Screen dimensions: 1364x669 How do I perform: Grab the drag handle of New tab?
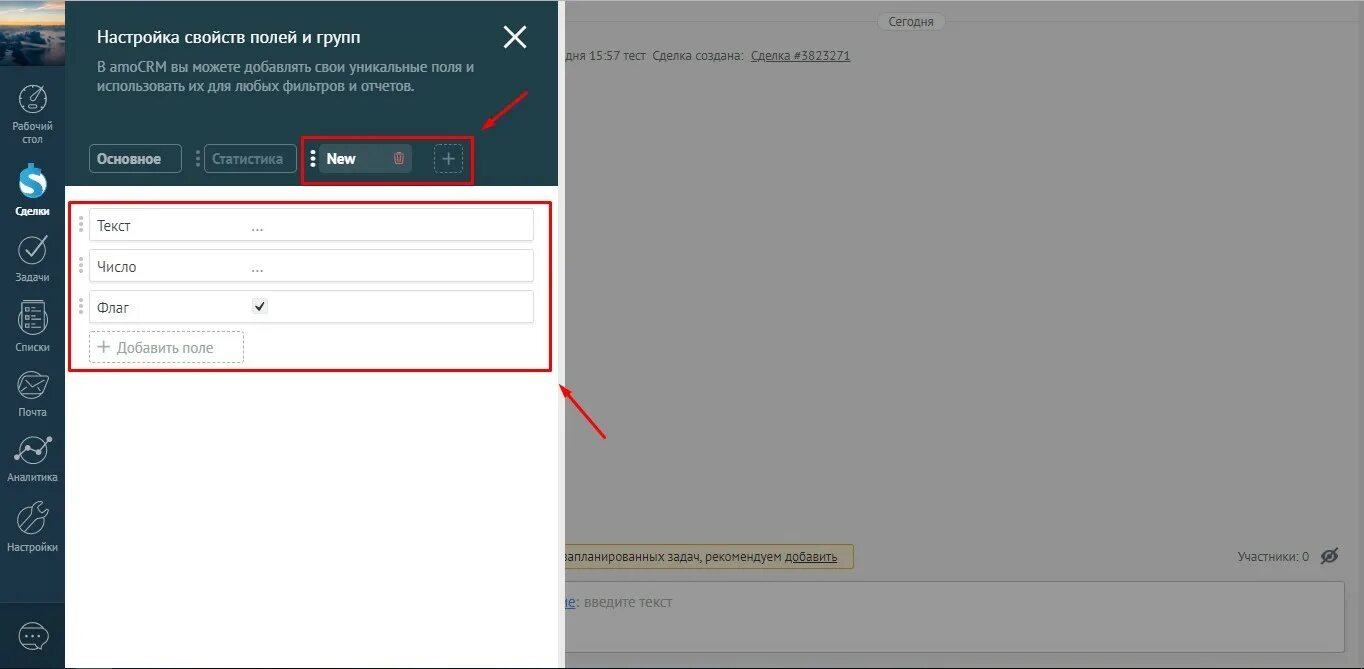tap(313, 158)
